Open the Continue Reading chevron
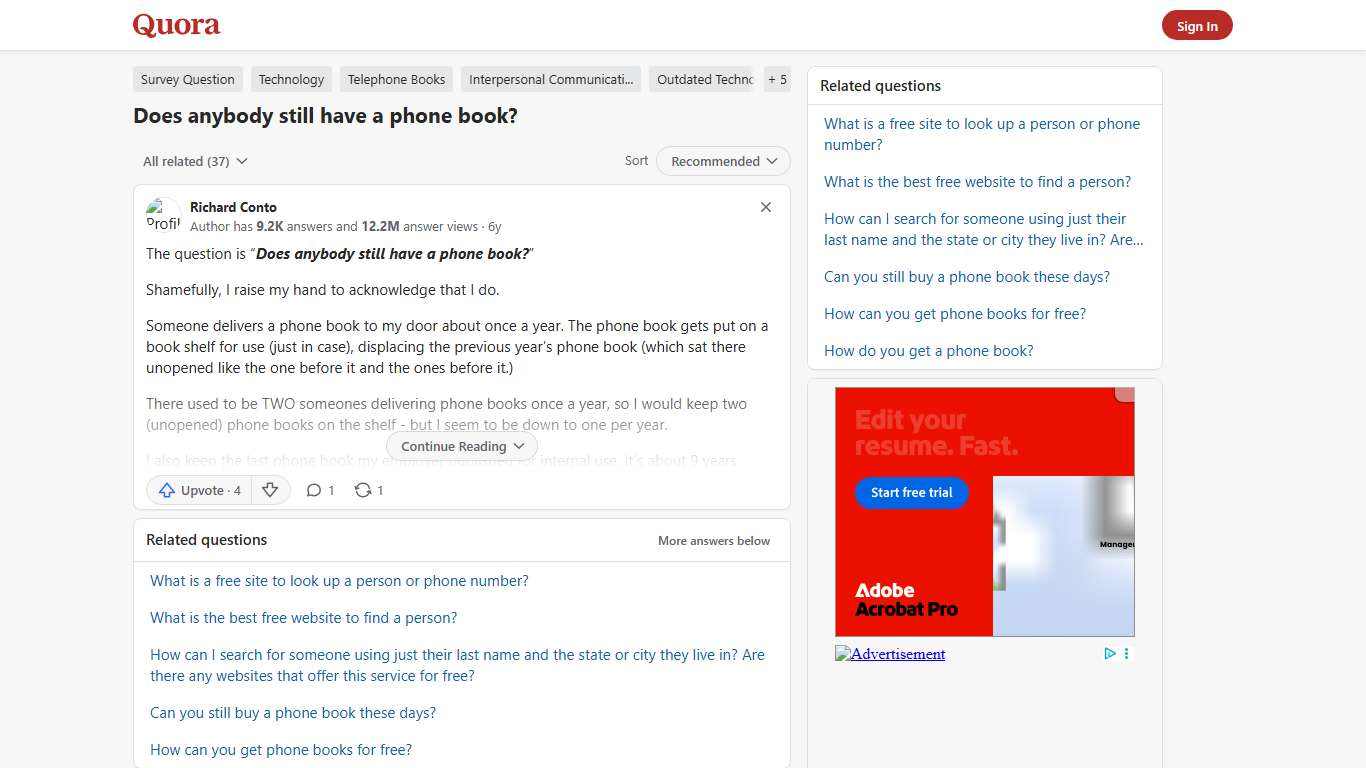Image resolution: width=1366 pixels, height=768 pixels. (x=519, y=446)
